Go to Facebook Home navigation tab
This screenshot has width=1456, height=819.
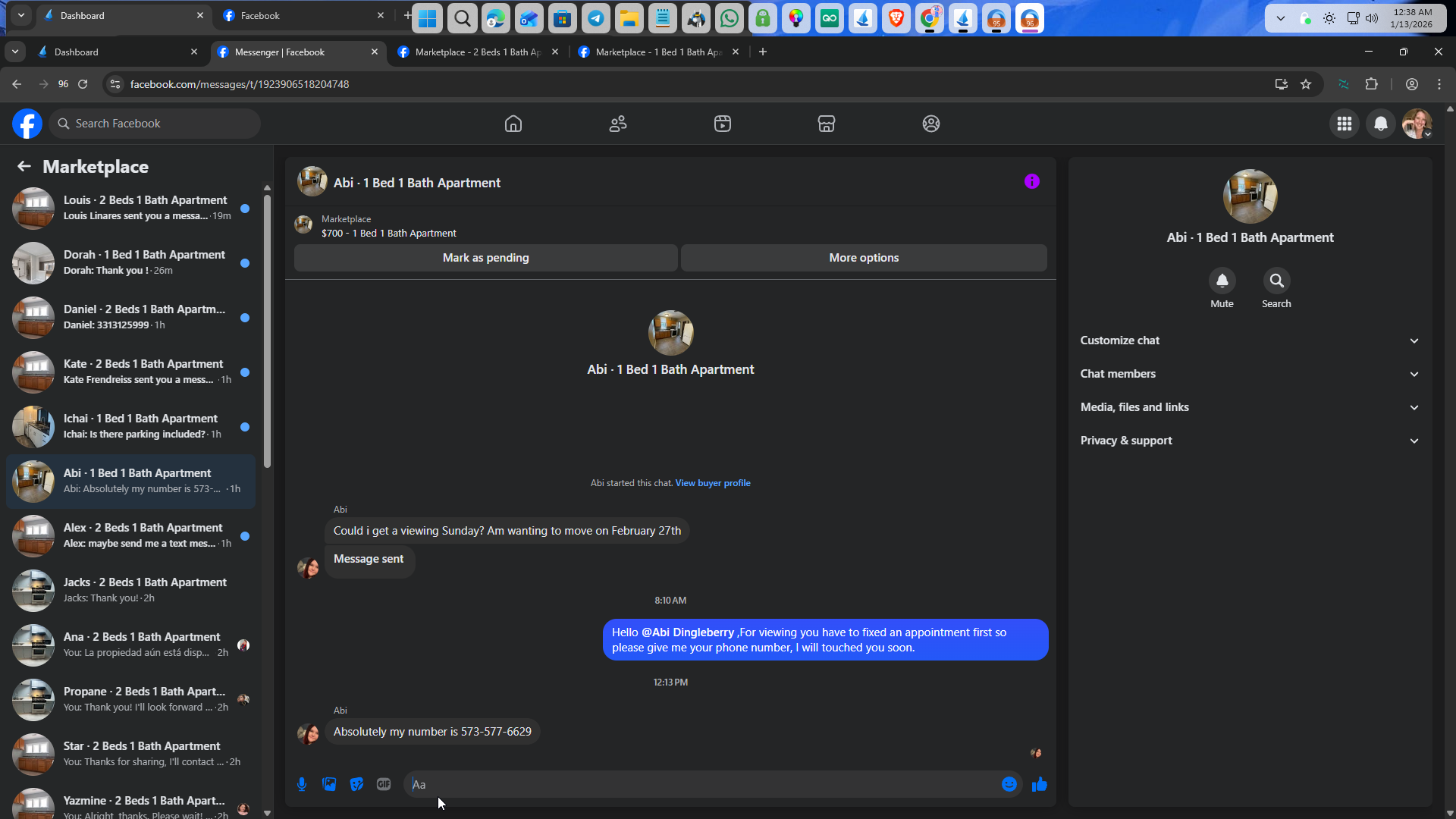click(x=513, y=124)
